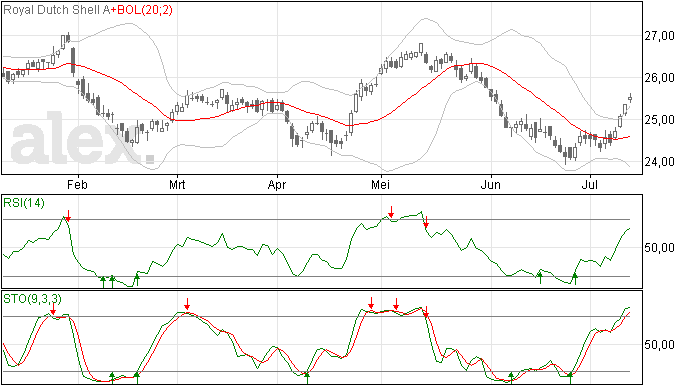The image size is (690, 387).
Task: Click the 26,00 price axis label
Action: pos(660,78)
